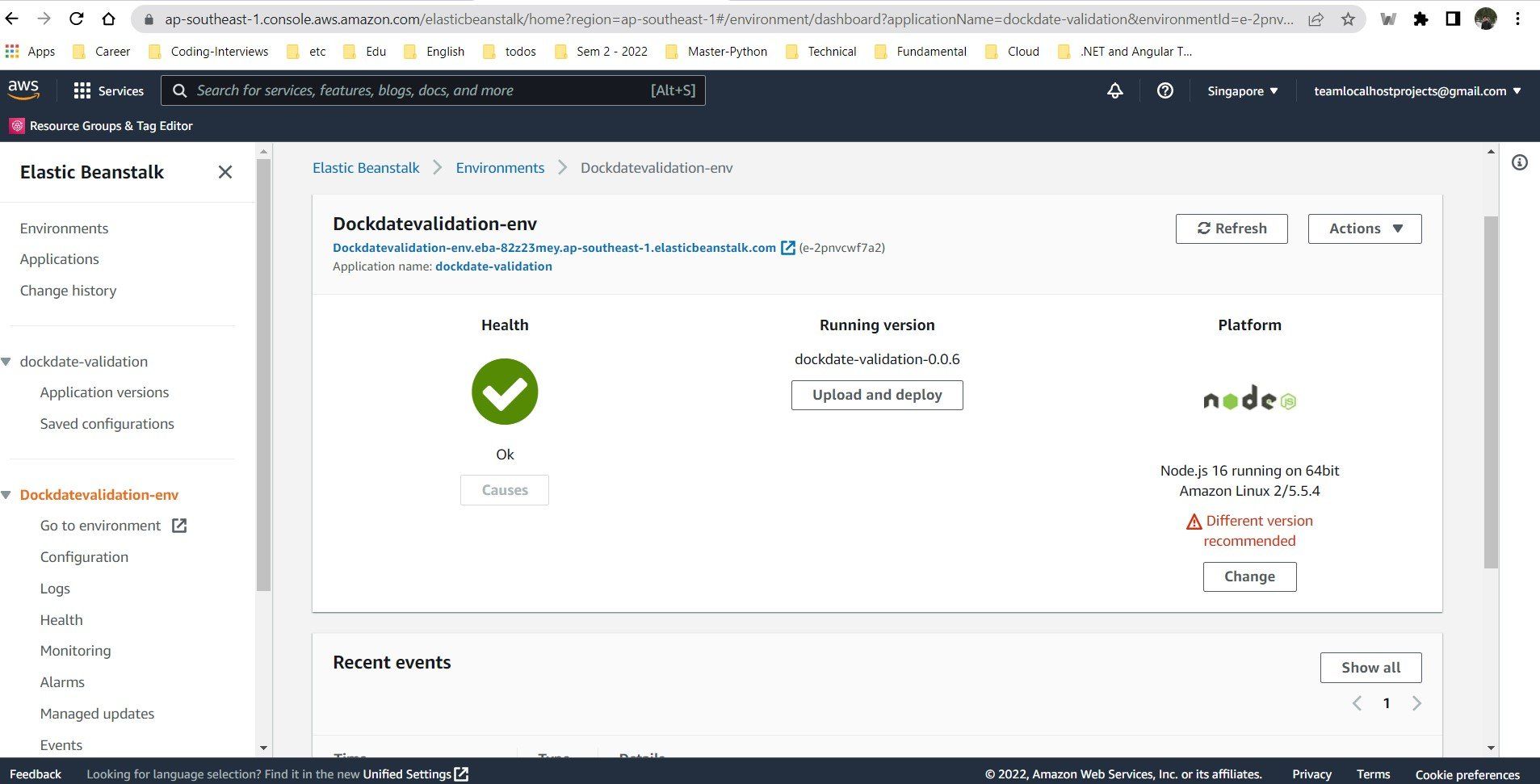Open Health in the sidebar
The height and width of the screenshot is (784, 1540).
click(x=61, y=620)
